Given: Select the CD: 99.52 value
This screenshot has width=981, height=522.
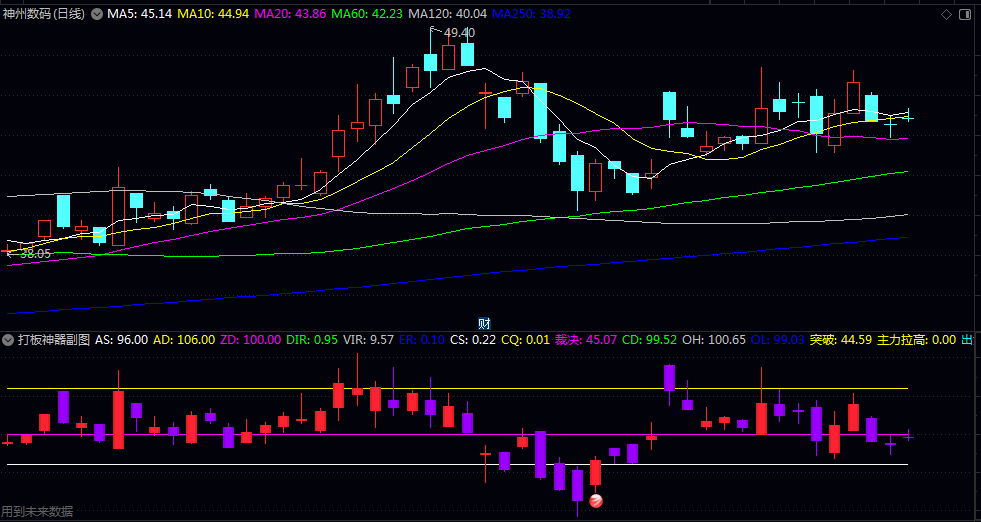Looking at the screenshot, I should pyautogui.click(x=649, y=340).
